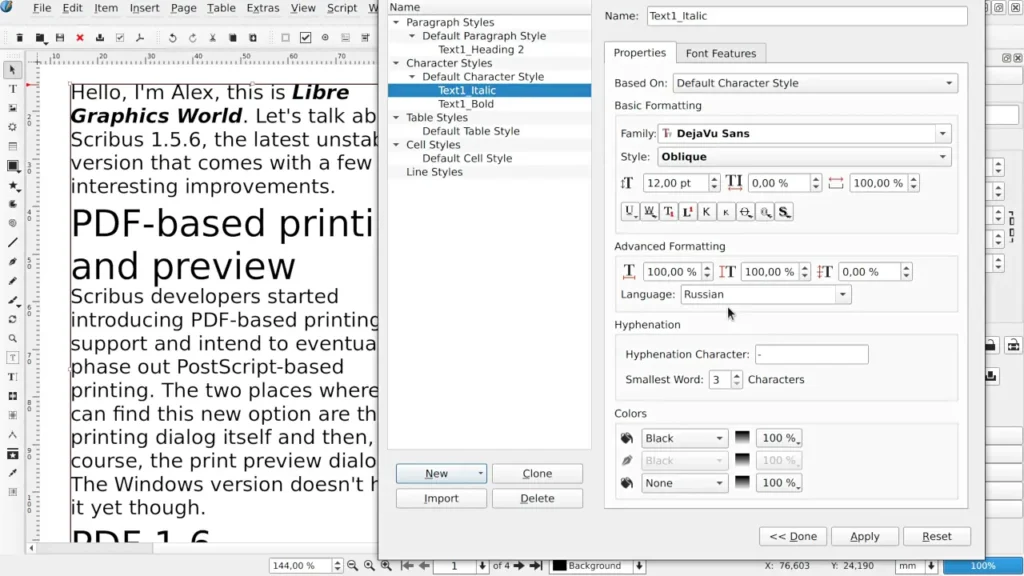Click the Apply button
1024x576 pixels.
865,536
